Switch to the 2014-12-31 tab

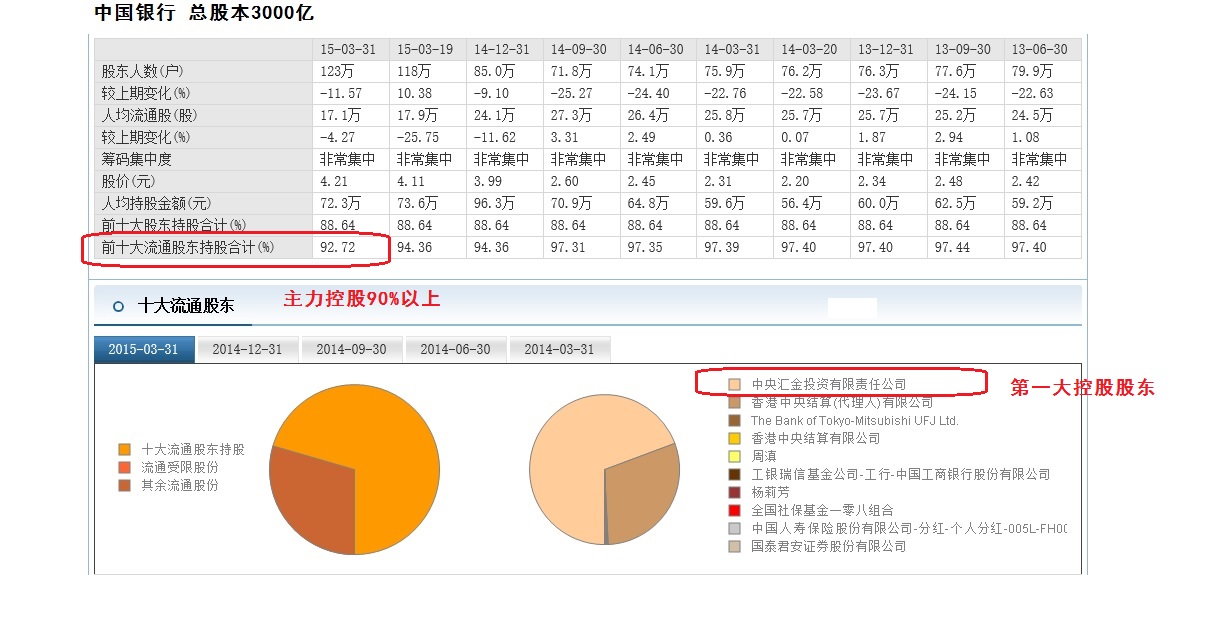coord(247,350)
